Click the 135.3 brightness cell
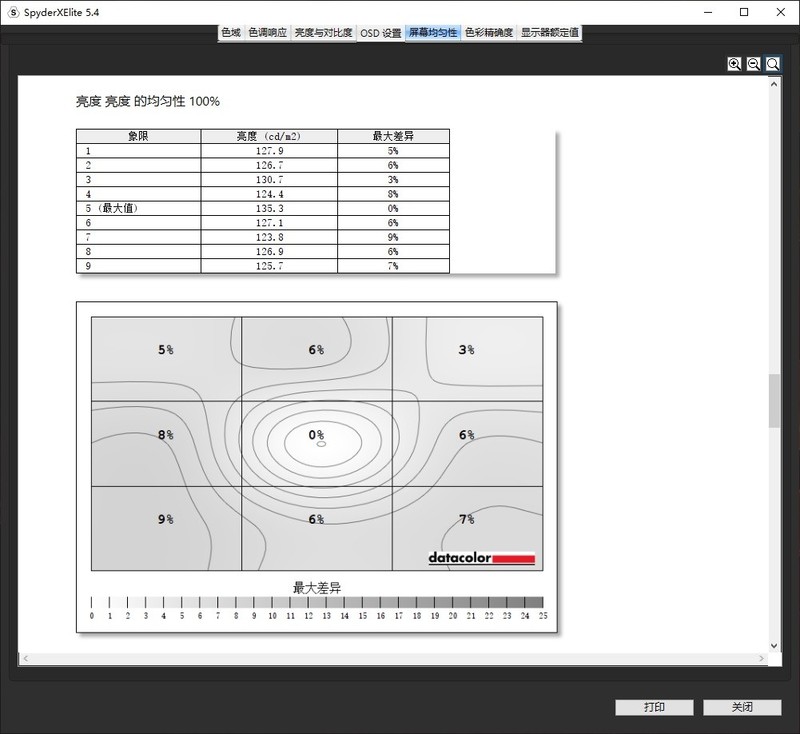 [269, 208]
